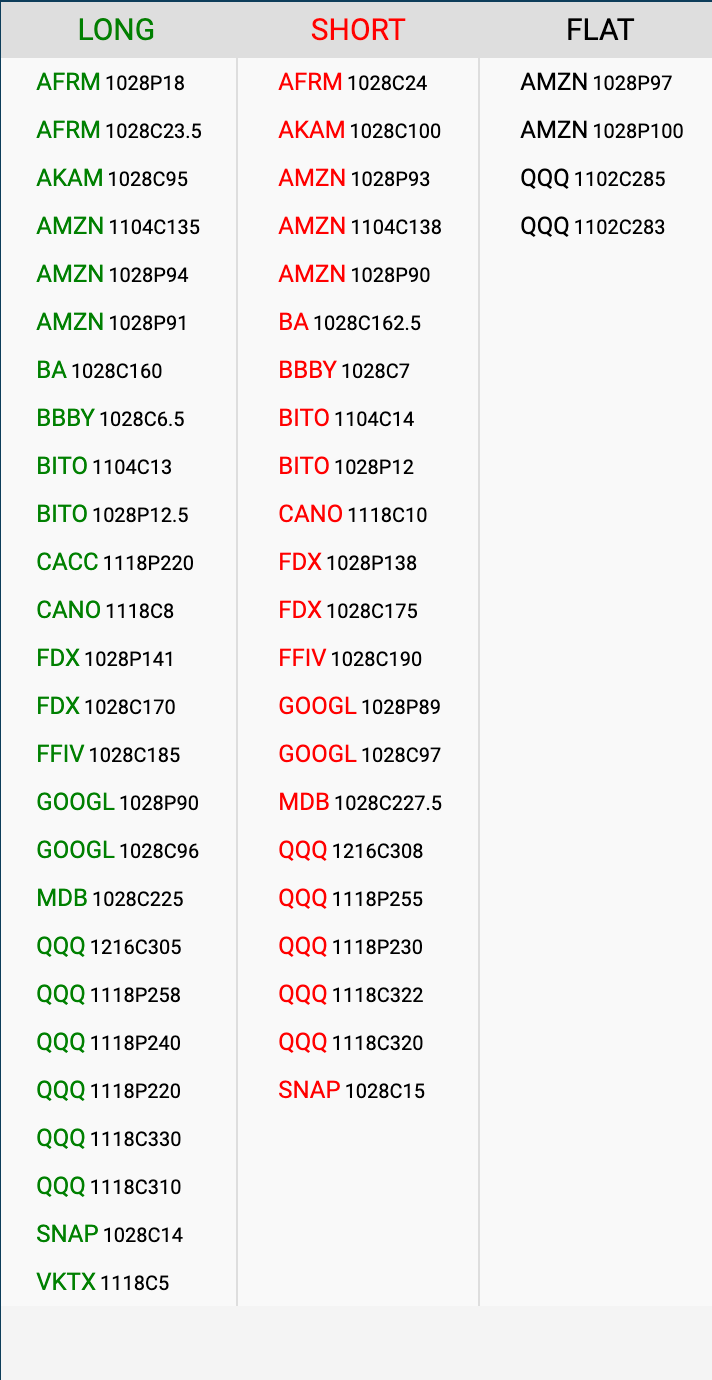Click the VKTX 1118C5 position
This screenshot has height=1380, width=712.
tap(103, 1283)
